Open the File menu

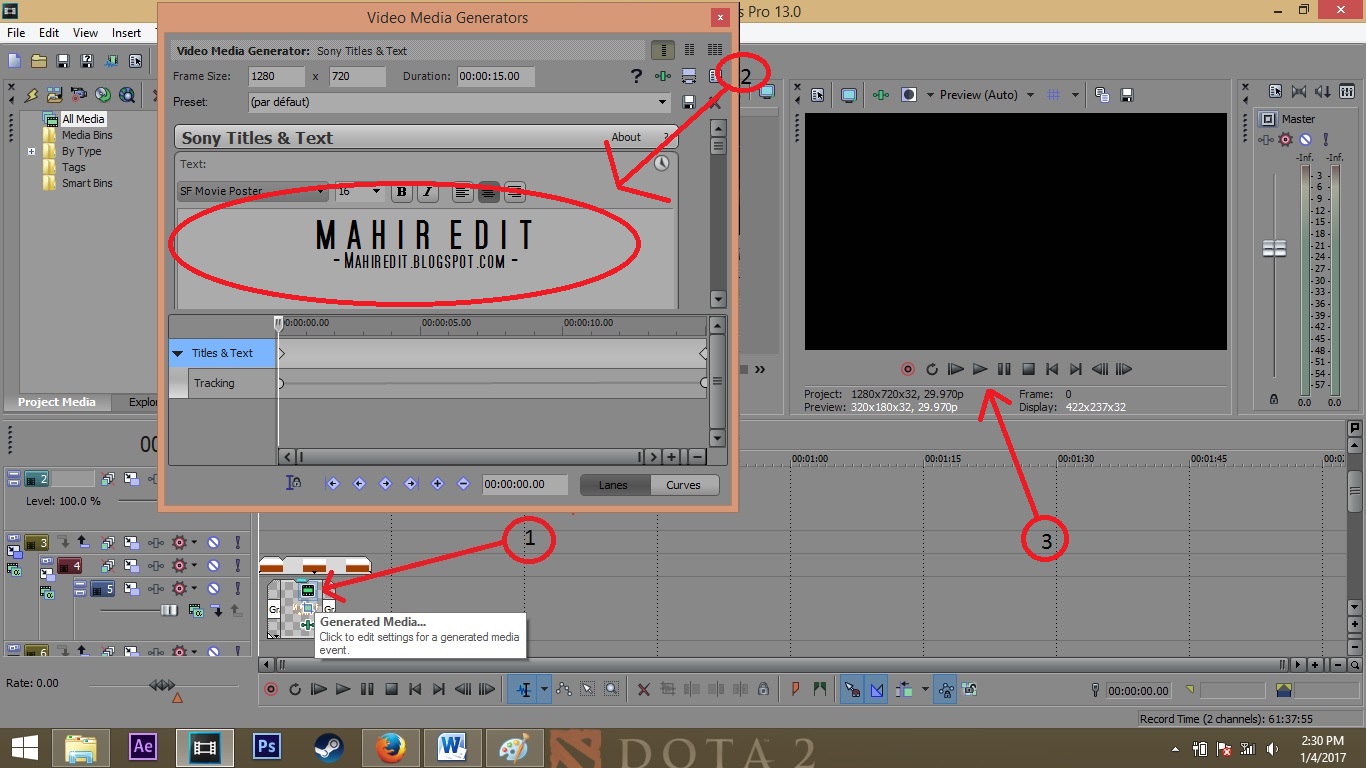pos(16,33)
